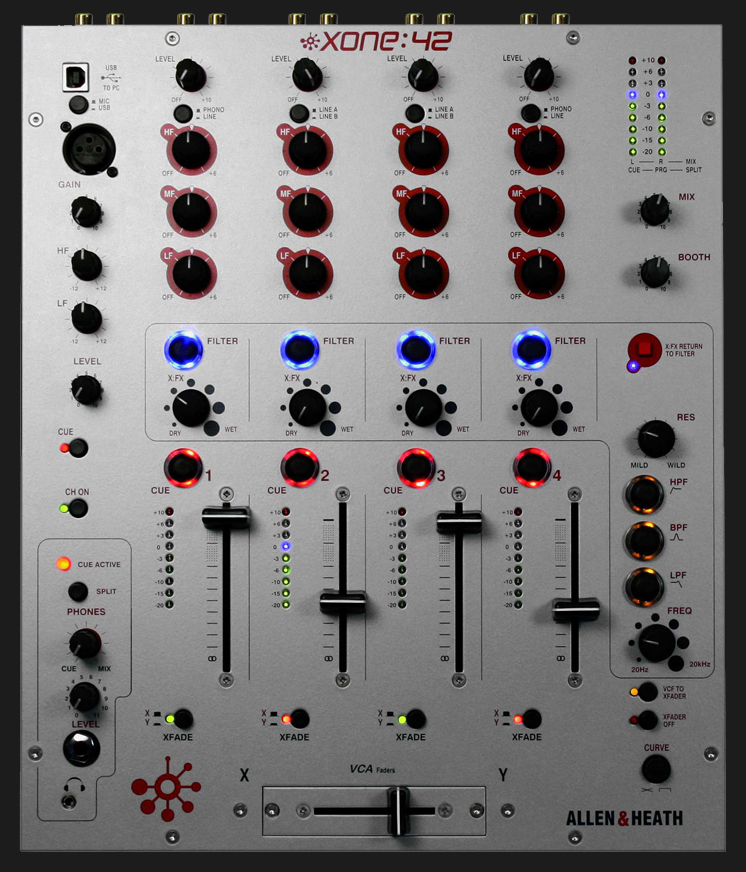Click the X-Y crossfader handle
The image size is (746, 872).
pos(398,810)
